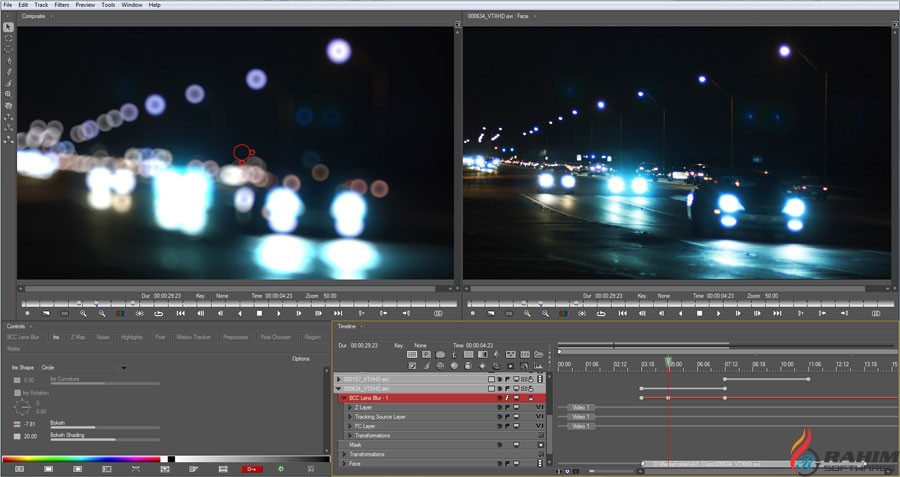
Task: Toggle the Iris Rotation checkbox
Action: (16, 393)
